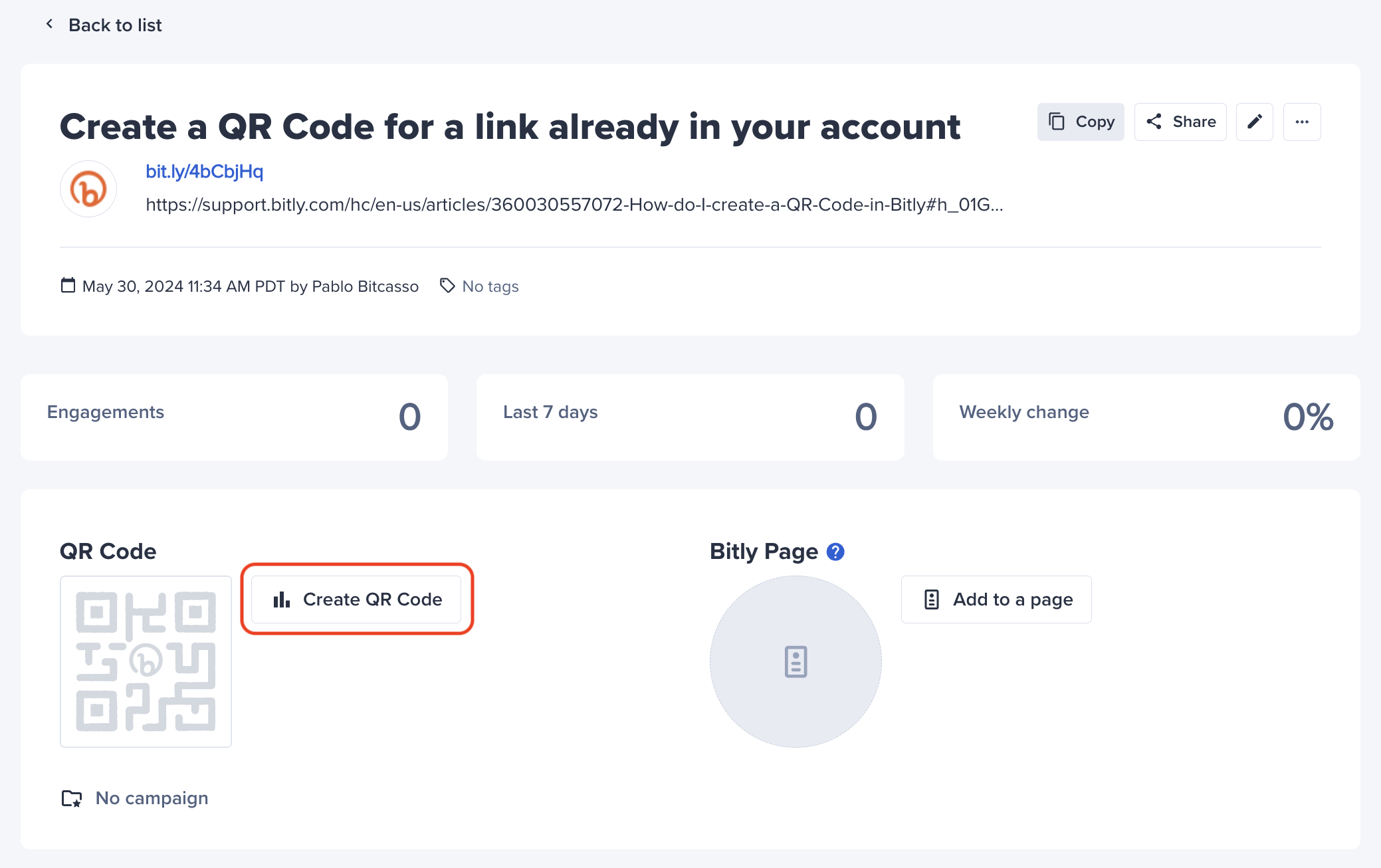Click the calendar icon beside the creation date
The image size is (1381, 868).
68,286
